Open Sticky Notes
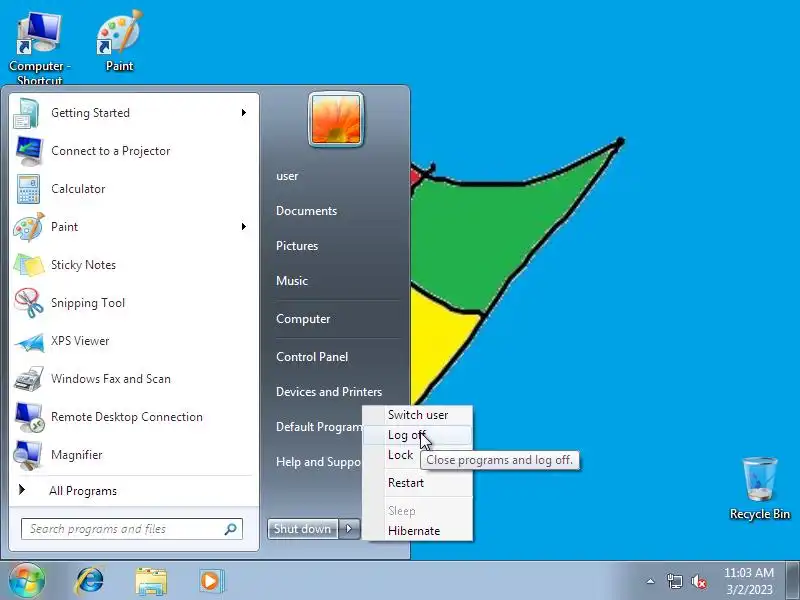Image resolution: width=800 pixels, height=600 pixels. [x=134, y=265]
